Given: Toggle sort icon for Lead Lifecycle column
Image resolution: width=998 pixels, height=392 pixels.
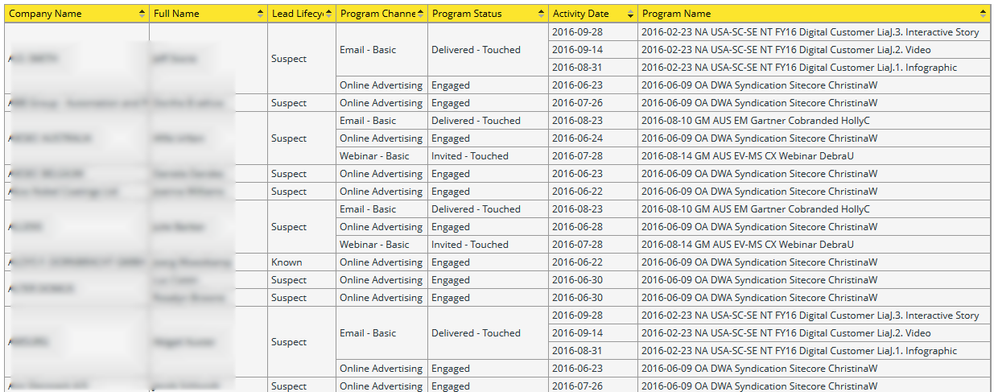Looking at the screenshot, I should 328,14.
